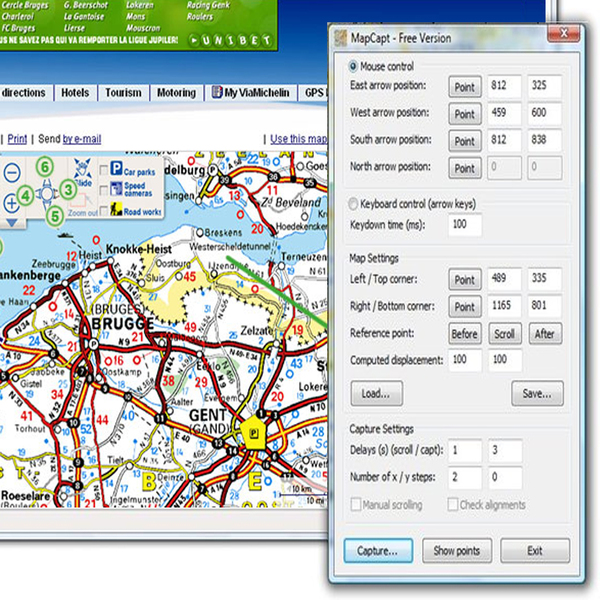Image resolution: width=600 pixels, height=600 pixels.
Task: Click the Capture... button
Action: click(x=378, y=551)
